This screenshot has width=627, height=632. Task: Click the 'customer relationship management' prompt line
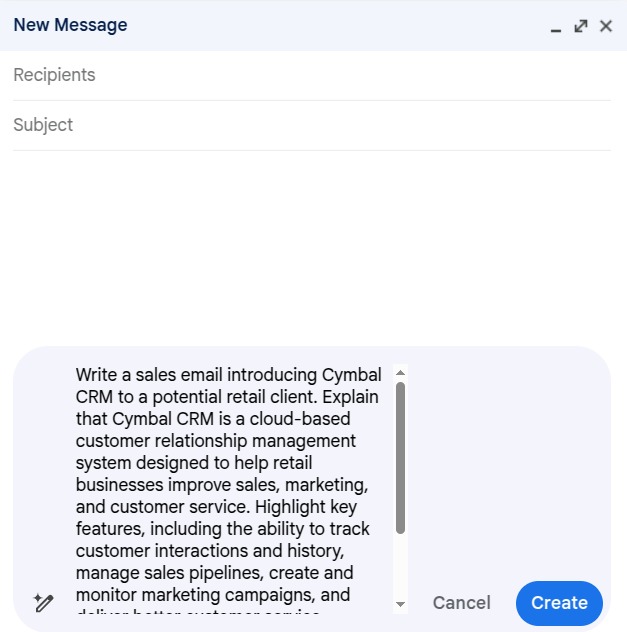pyautogui.click(x=215, y=441)
